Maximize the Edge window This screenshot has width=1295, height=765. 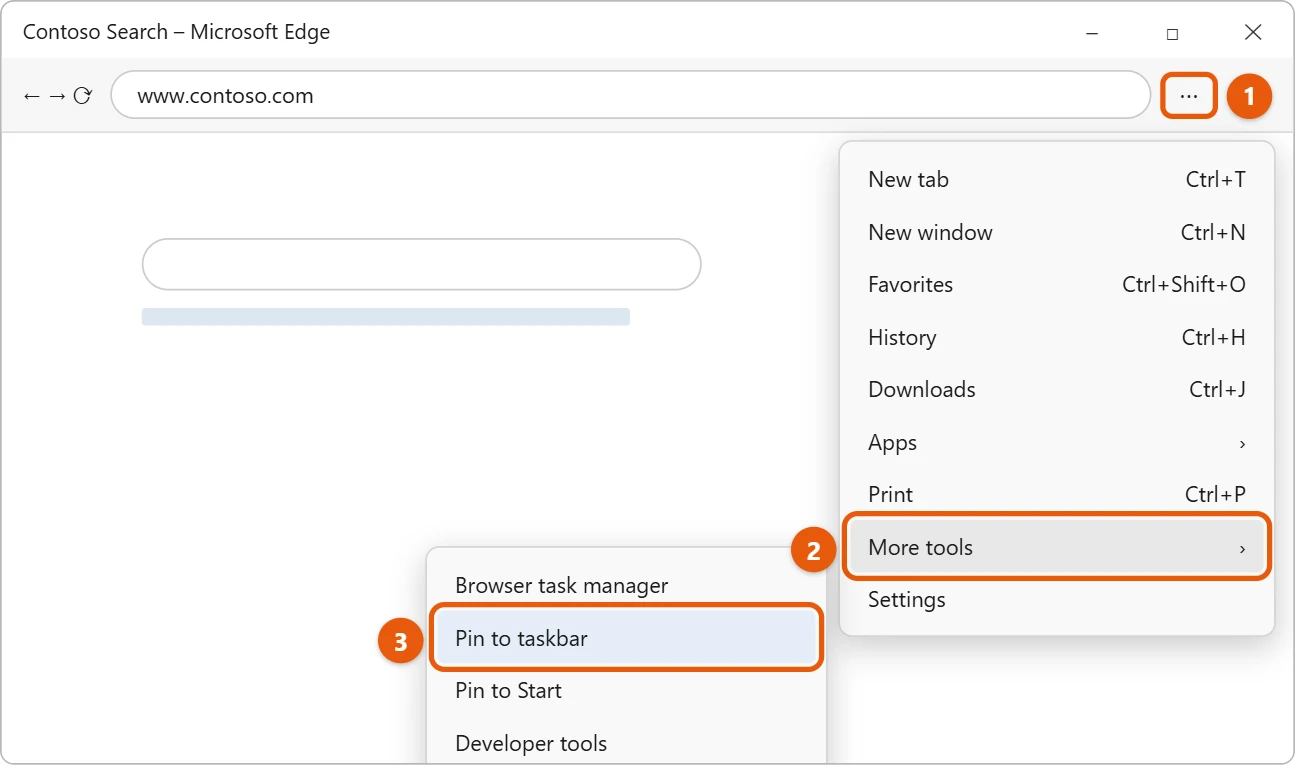point(1172,33)
